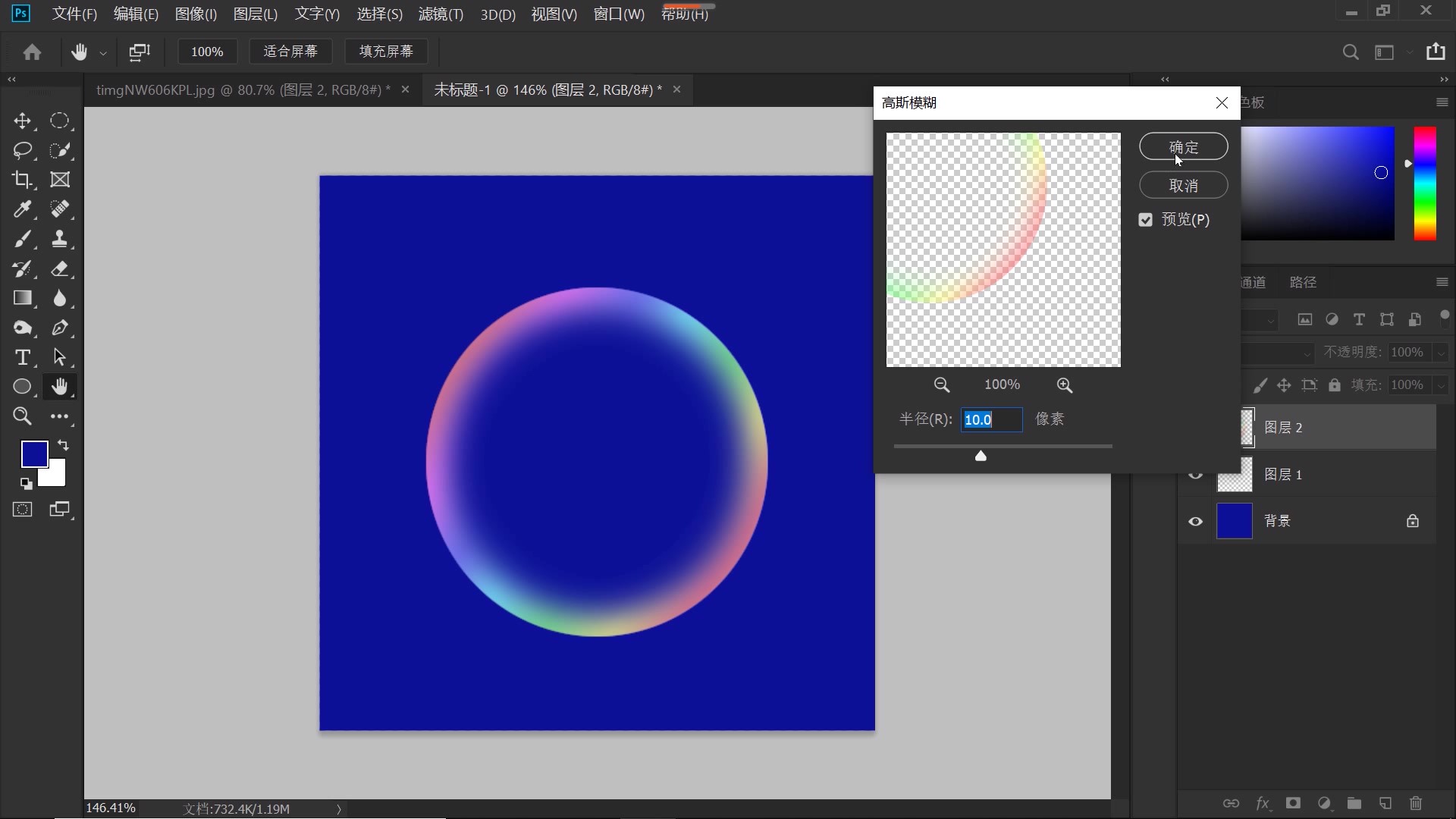Screen dimensions: 1456x819
Task: Select the Brush tool
Action: [22, 240]
